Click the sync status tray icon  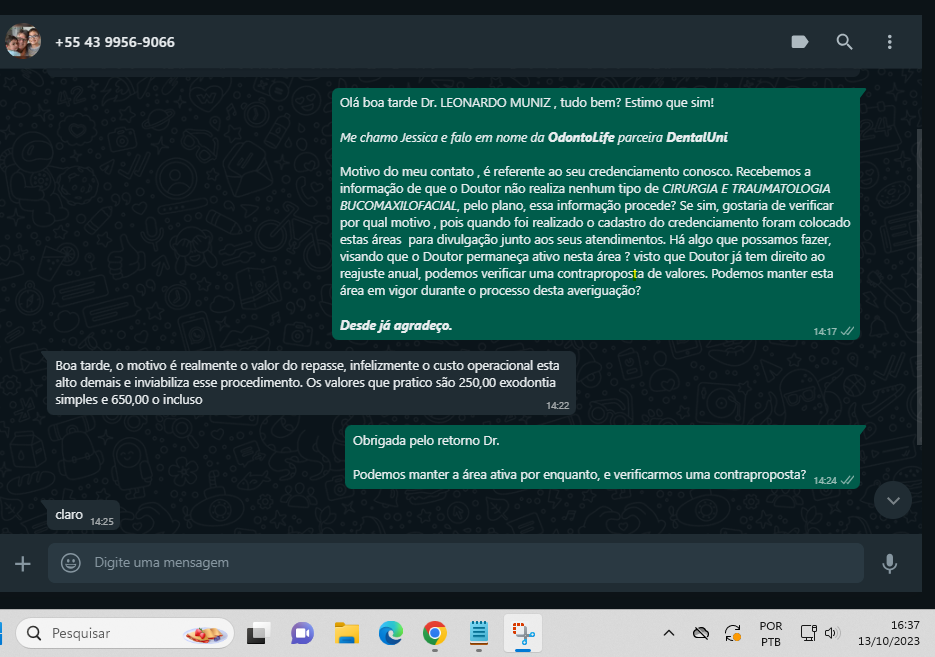click(733, 633)
